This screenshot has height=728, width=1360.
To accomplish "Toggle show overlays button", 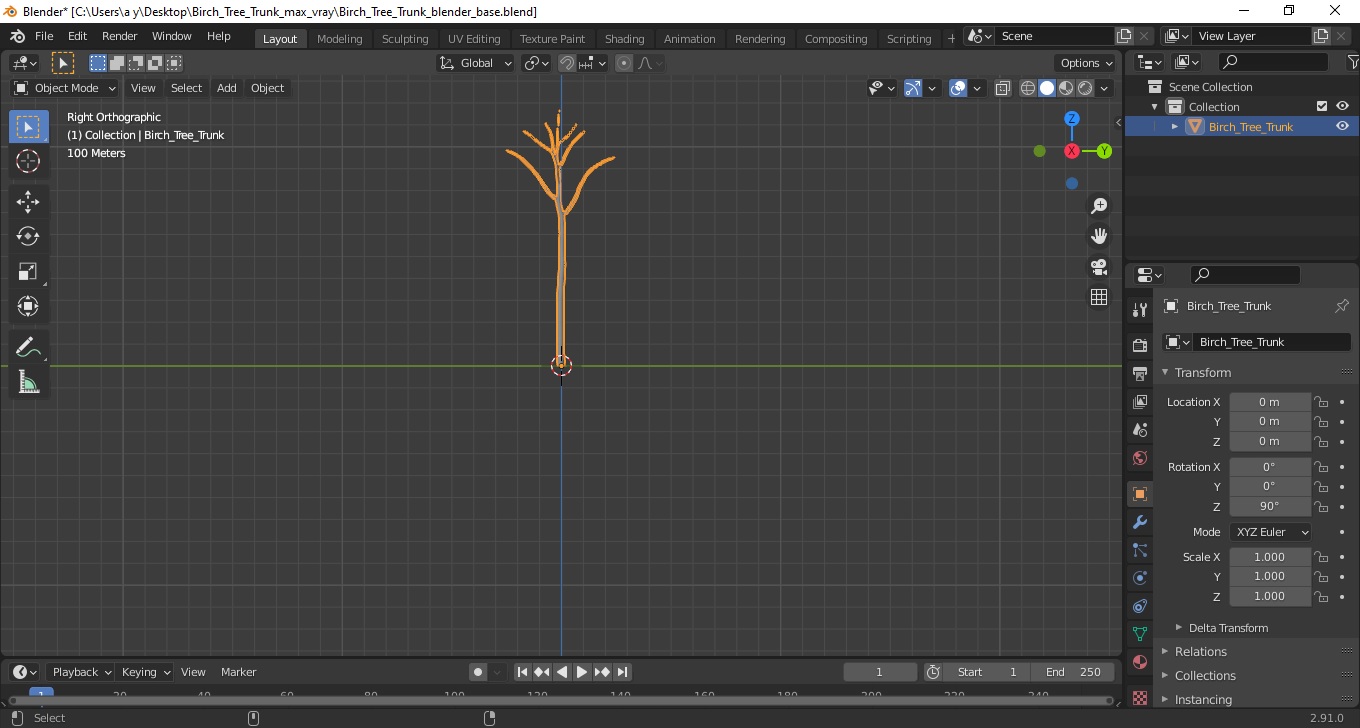I will point(958,88).
